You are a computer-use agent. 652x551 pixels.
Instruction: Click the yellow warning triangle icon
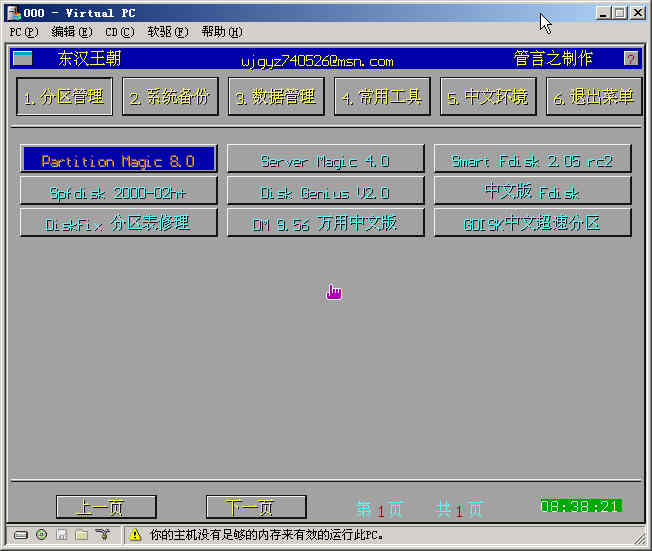coord(135,534)
